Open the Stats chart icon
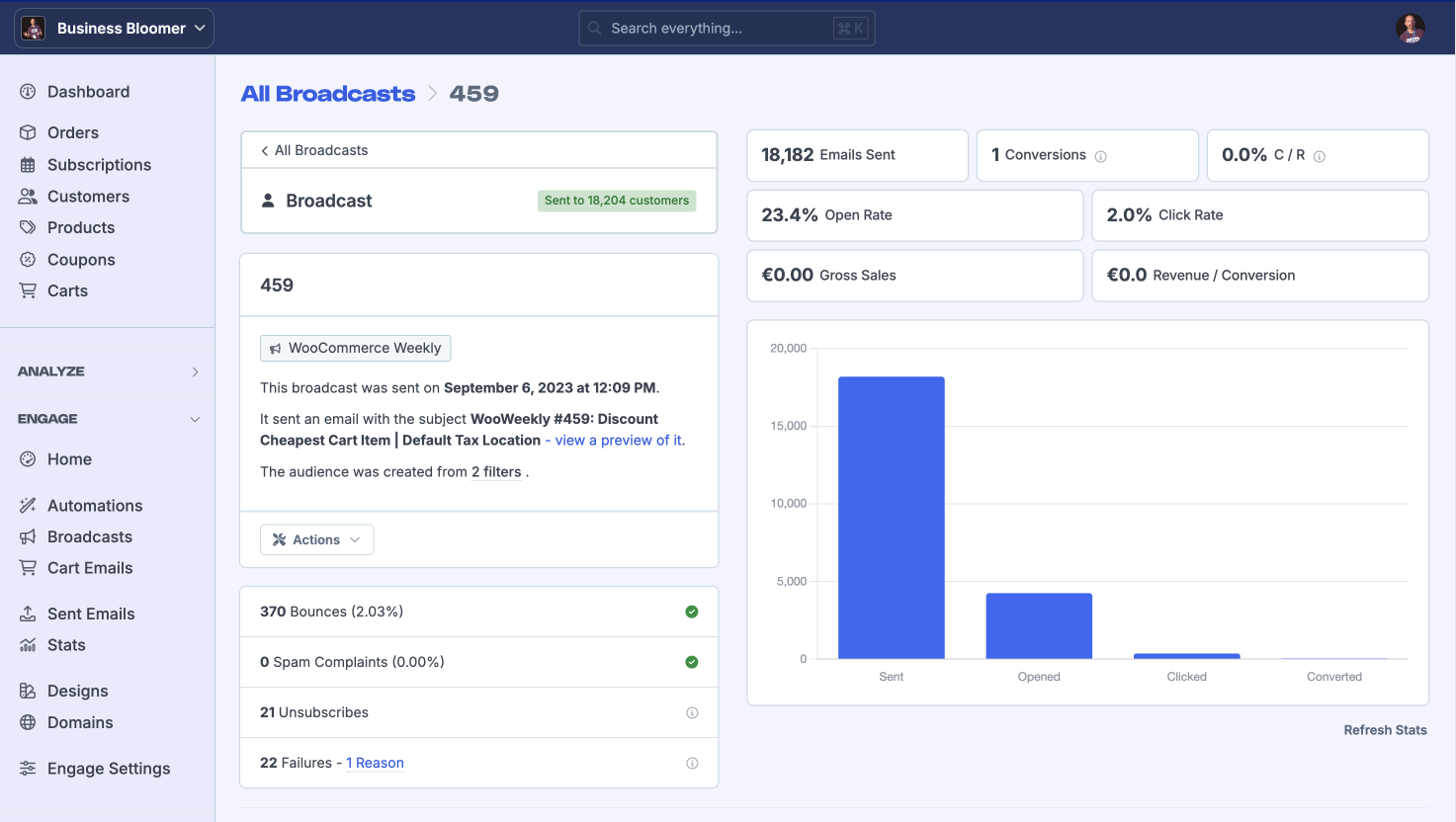This screenshot has height=822, width=1456. 28,645
